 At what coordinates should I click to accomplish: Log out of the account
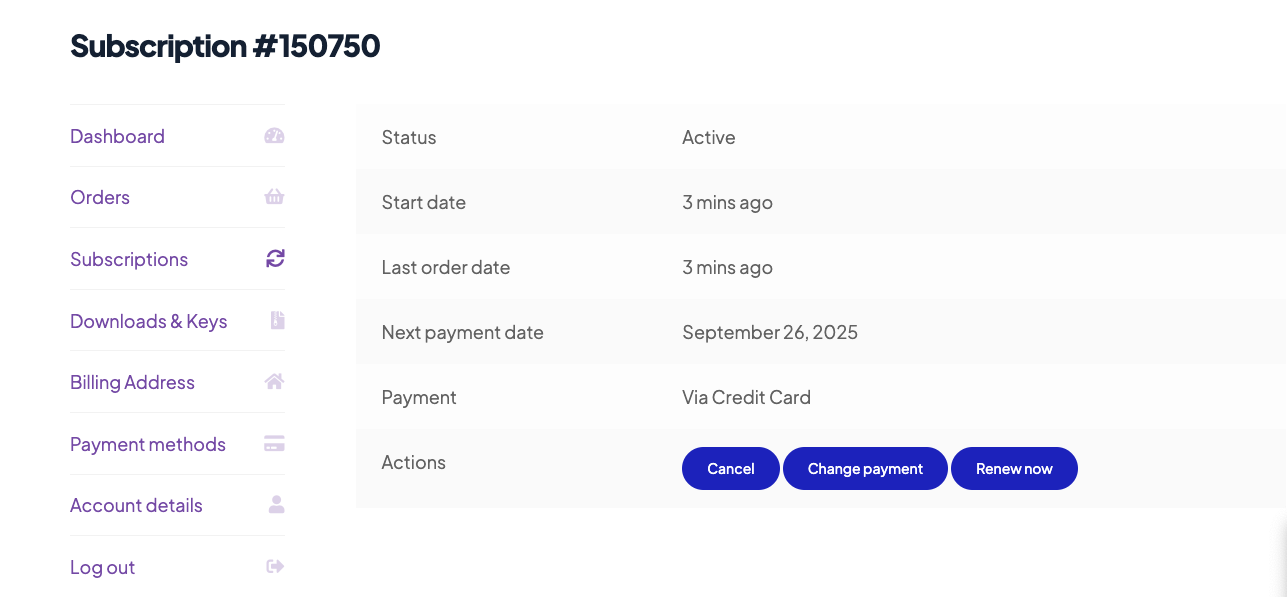pyautogui.click(x=102, y=566)
